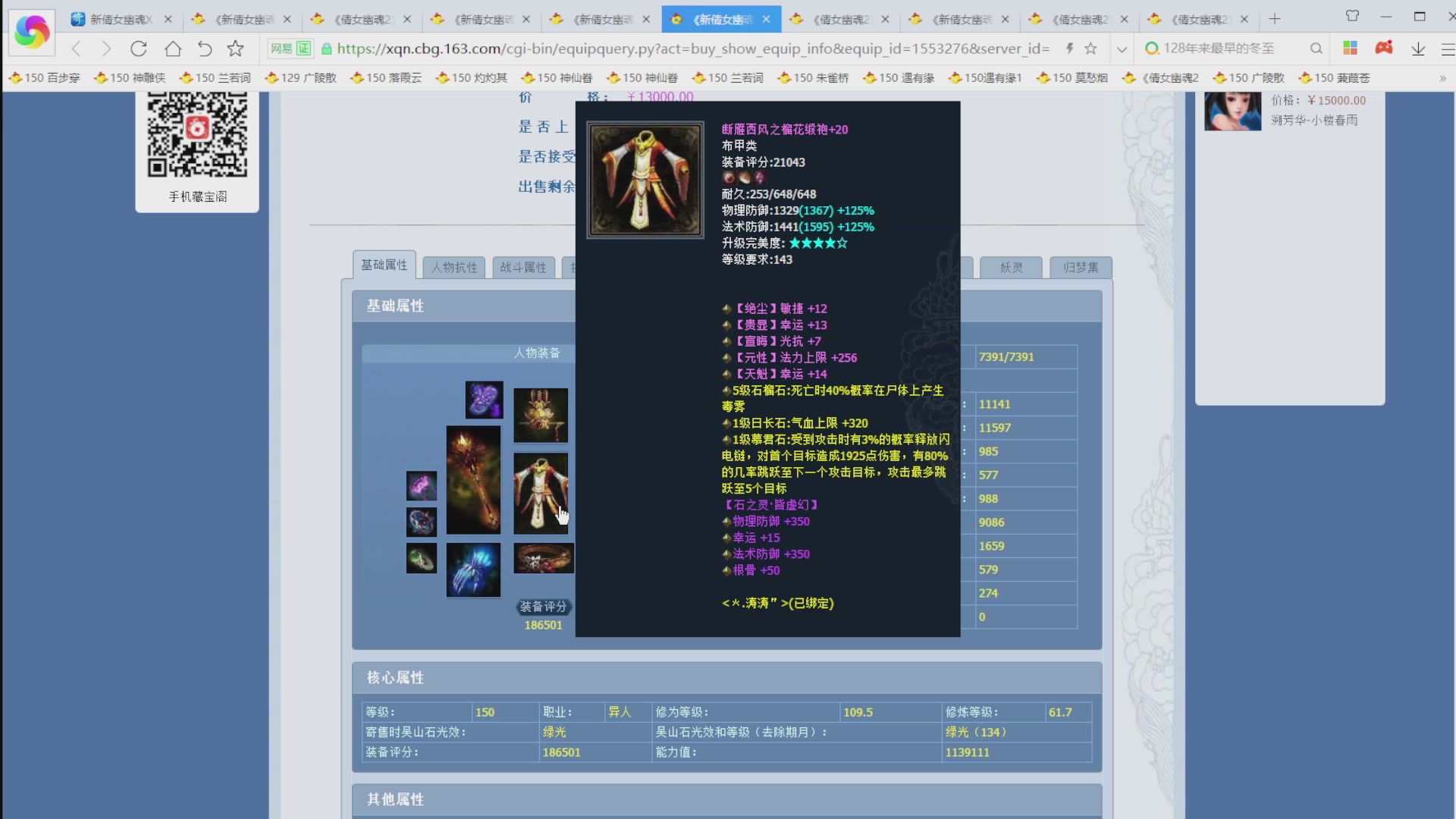The height and width of the screenshot is (819, 1456).
Task: Open the 翊芳华-小楼春雨 listing link
Action: coord(1314,120)
